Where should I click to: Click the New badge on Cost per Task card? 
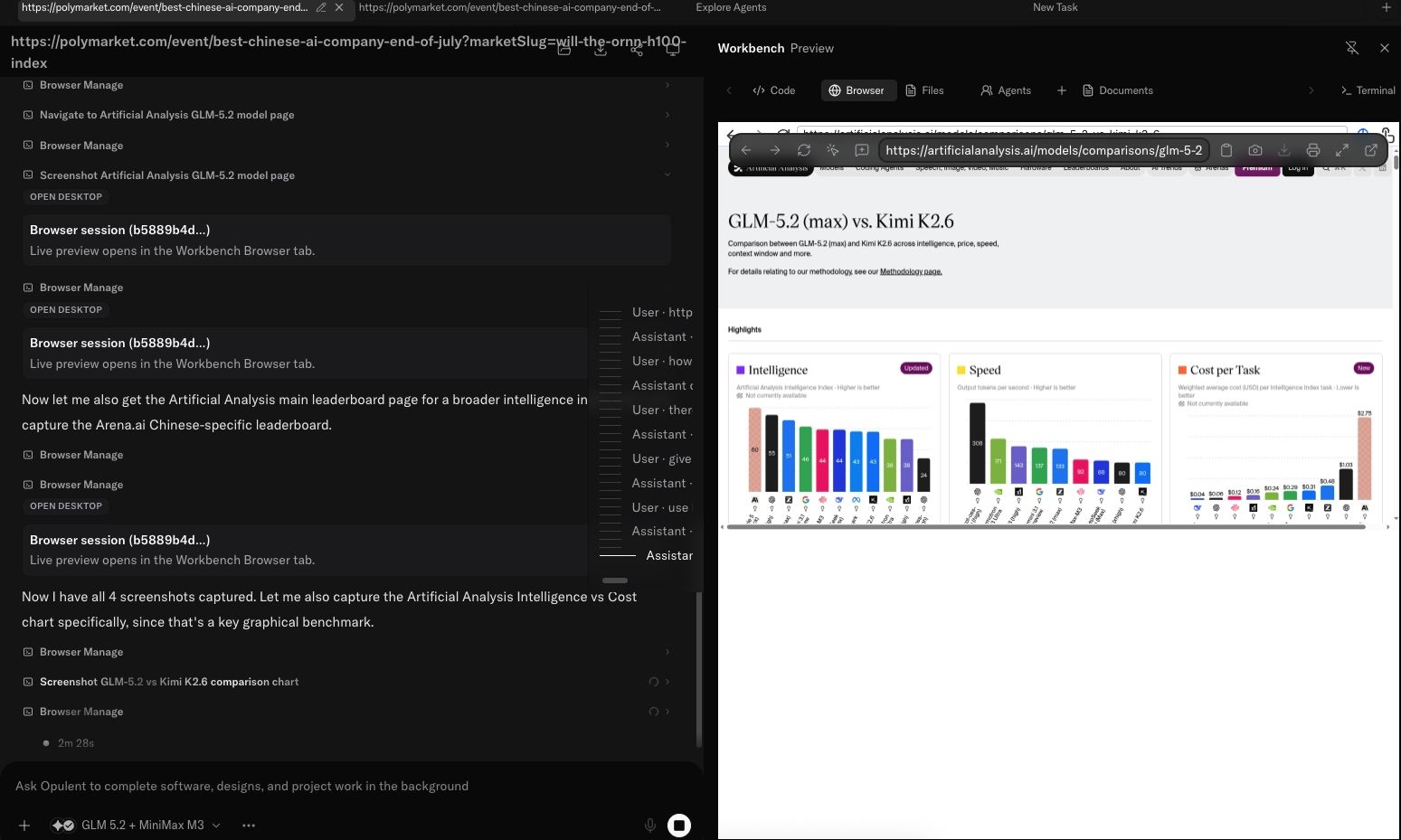coord(1364,368)
